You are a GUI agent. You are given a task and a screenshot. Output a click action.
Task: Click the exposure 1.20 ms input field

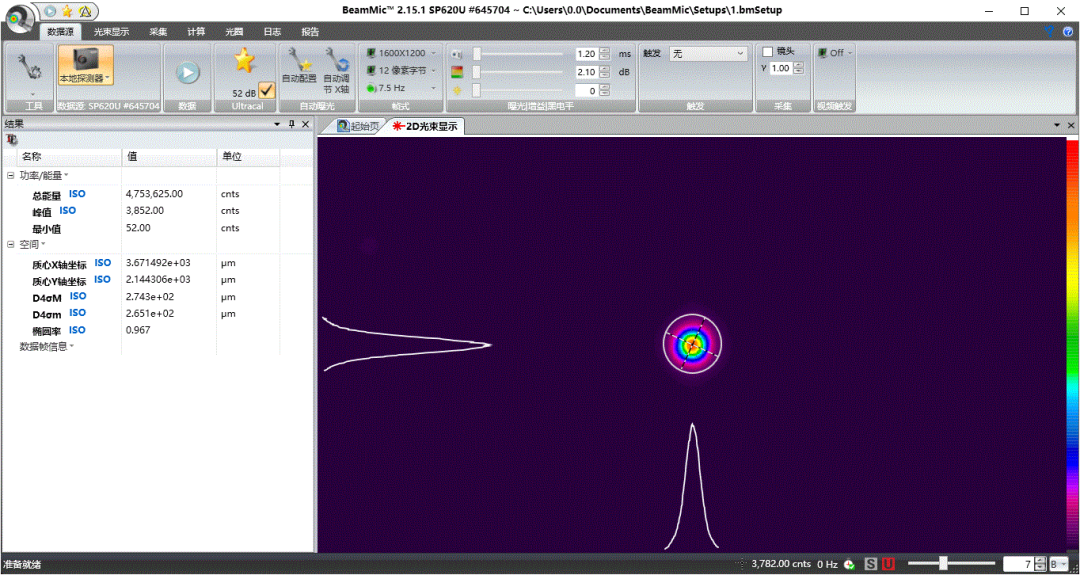coord(586,54)
